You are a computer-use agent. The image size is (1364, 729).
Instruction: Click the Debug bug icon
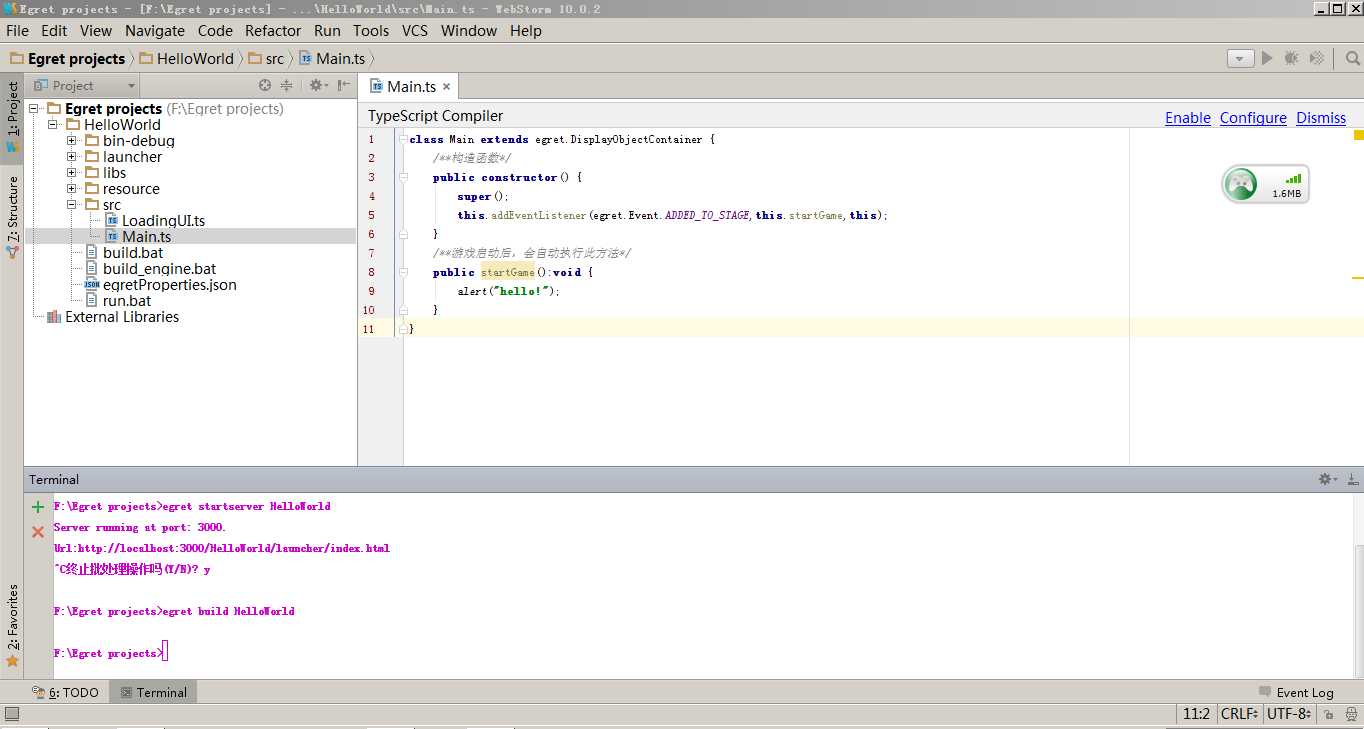coord(1292,58)
